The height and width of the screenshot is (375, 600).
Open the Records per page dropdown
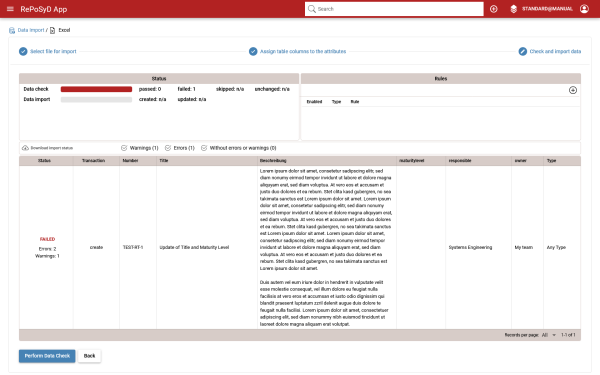[x=548, y=335]
